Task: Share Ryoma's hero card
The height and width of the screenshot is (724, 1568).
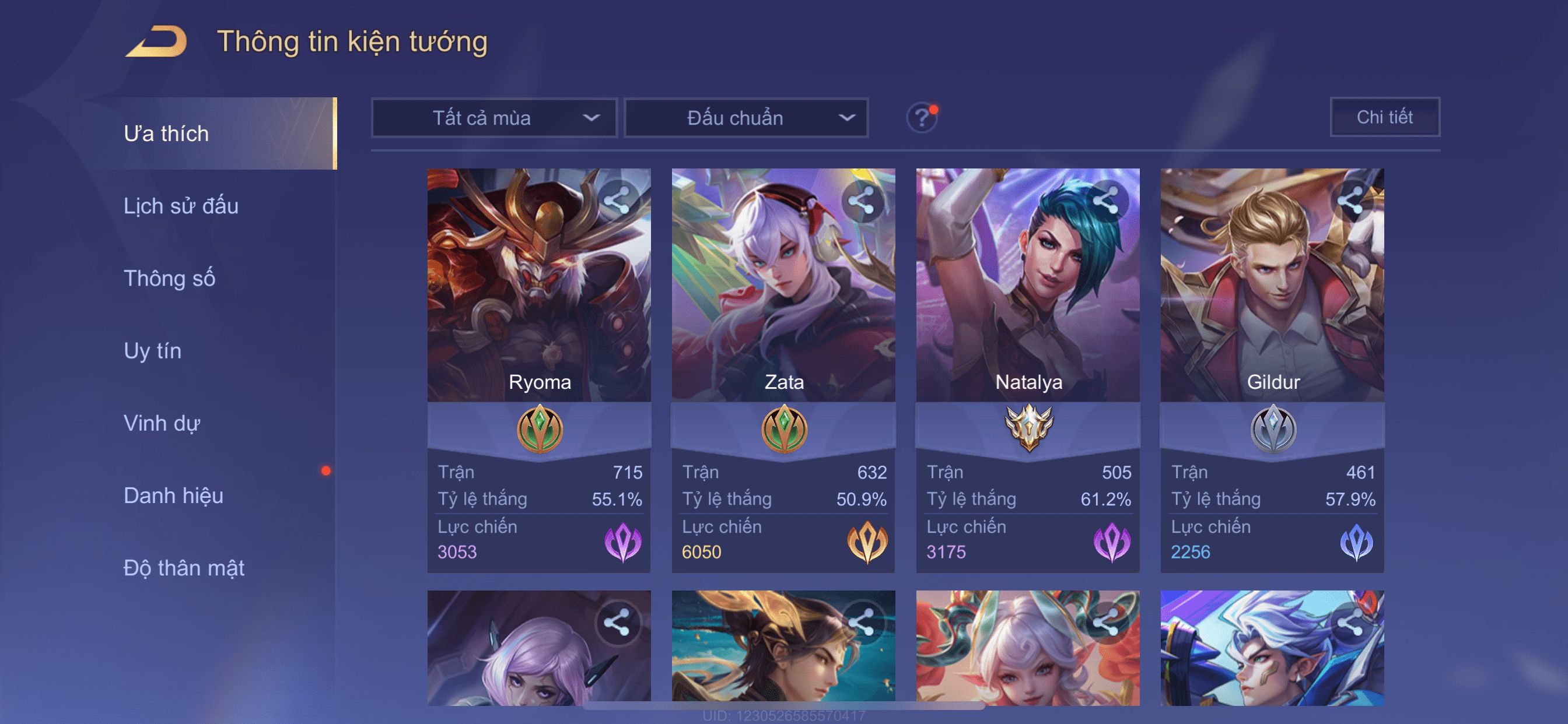Action: pyautogui.click(x=617, y=199)
